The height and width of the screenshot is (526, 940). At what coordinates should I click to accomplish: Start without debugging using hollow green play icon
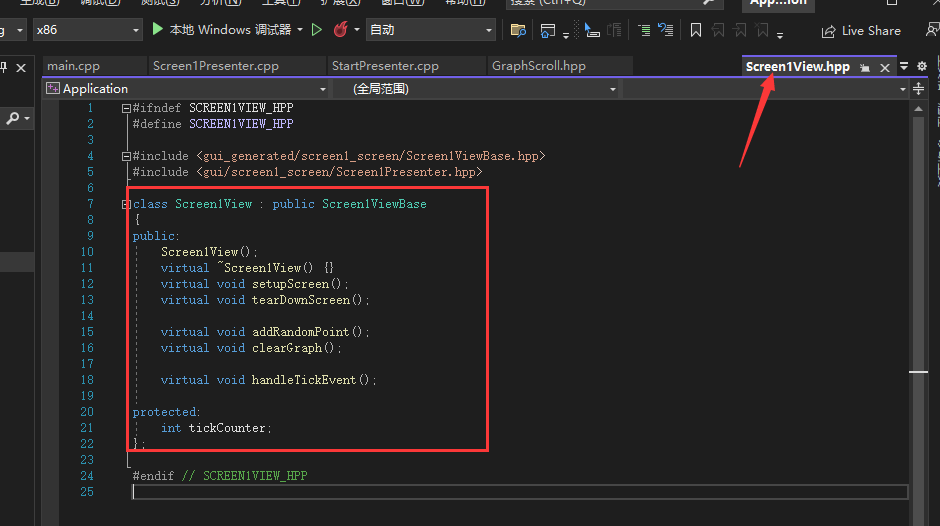[x=317, y=29]
